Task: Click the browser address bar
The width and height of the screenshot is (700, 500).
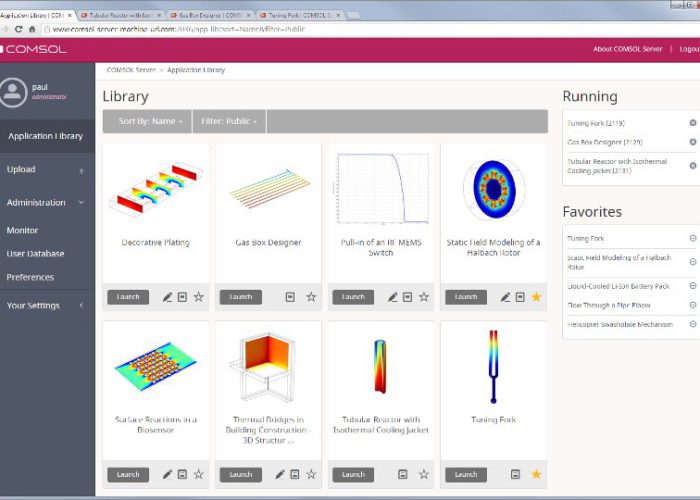Action: pyautogui.click(x=371, y=29)
